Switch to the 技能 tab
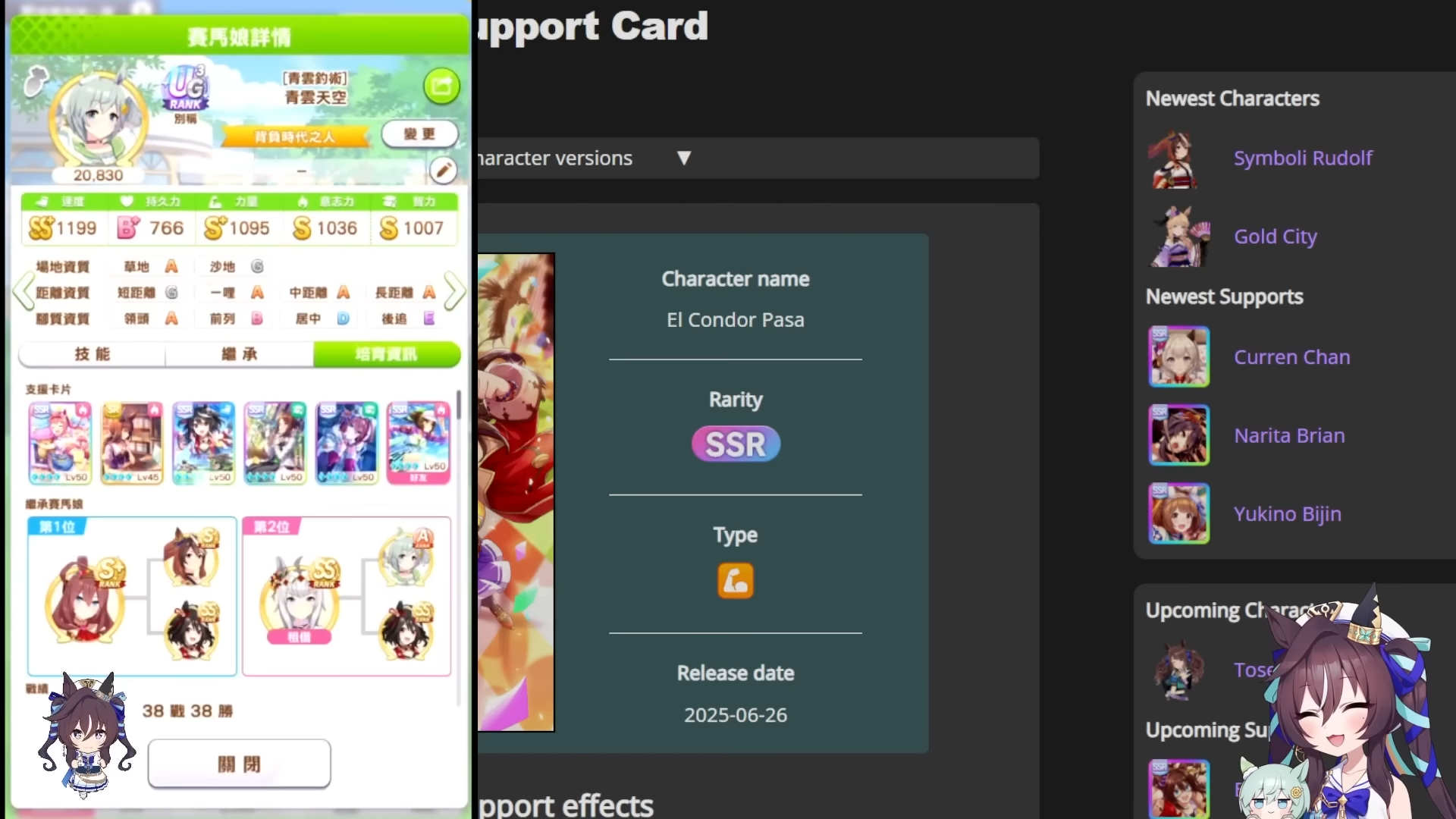The width and height of the screenshot is (1456, 819). (x=92, y=354)
